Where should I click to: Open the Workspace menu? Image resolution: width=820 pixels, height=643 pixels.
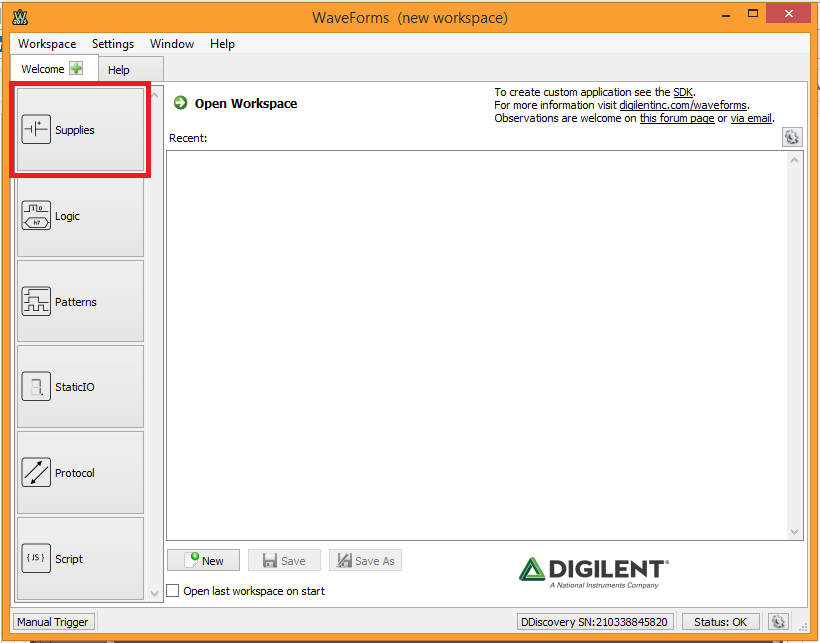coord(47,44)
